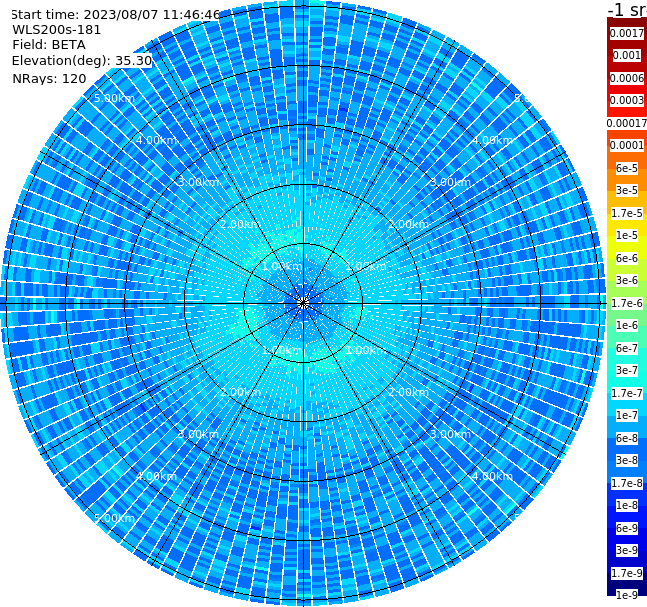Click the '0.0006' colorbar tick label
This screenshot has height=607, width=647.
(x=627, y=78)
